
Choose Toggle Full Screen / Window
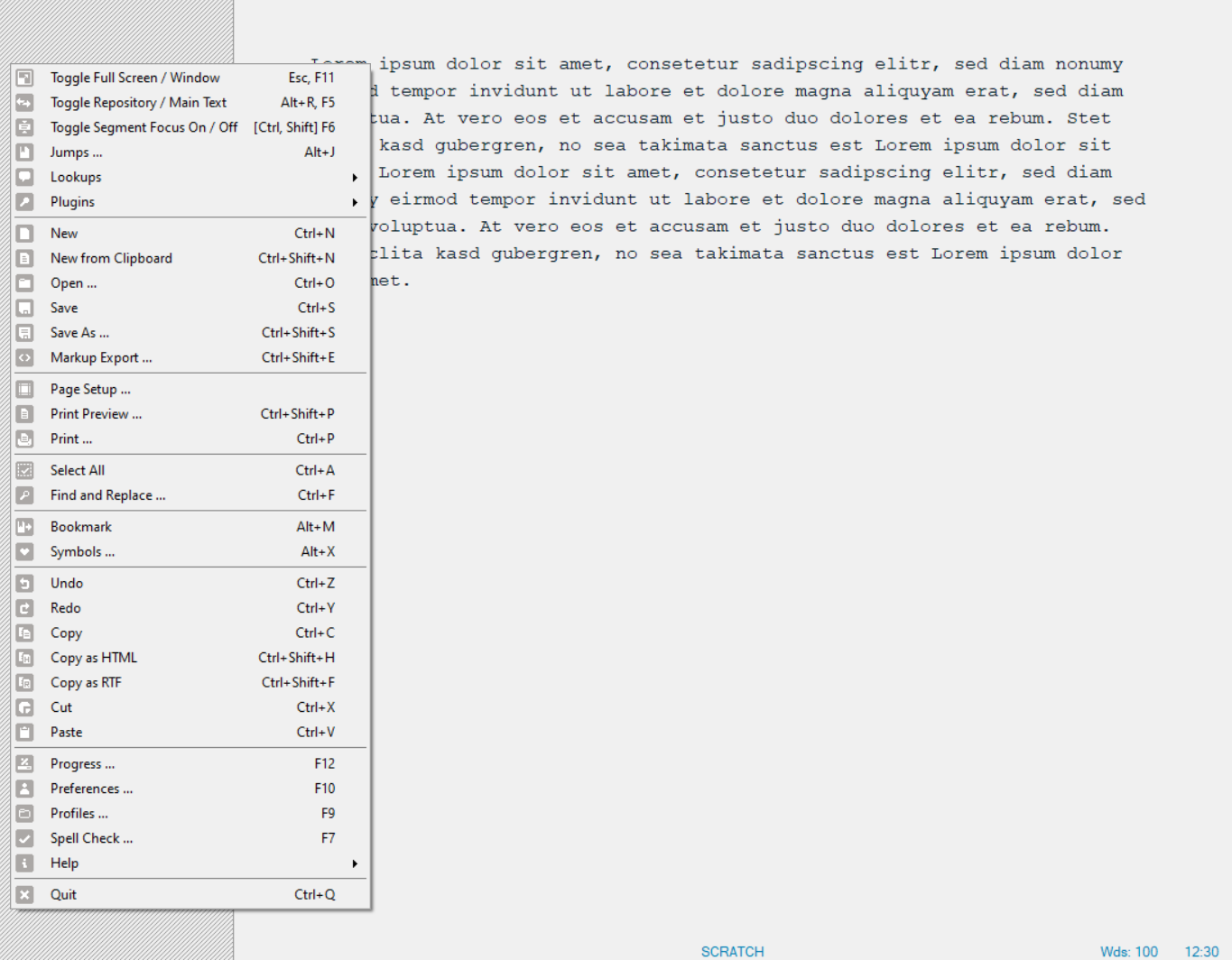(190, 78)
